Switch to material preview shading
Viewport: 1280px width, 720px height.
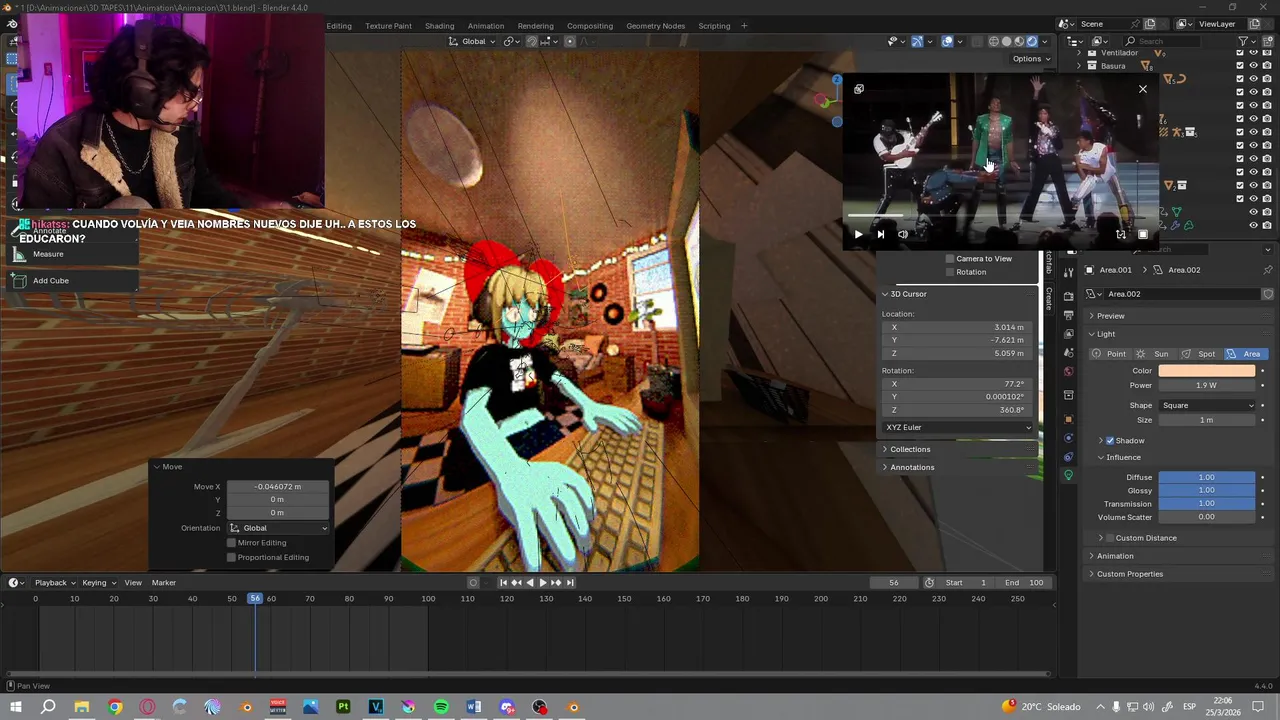(x=1019, y=41)
